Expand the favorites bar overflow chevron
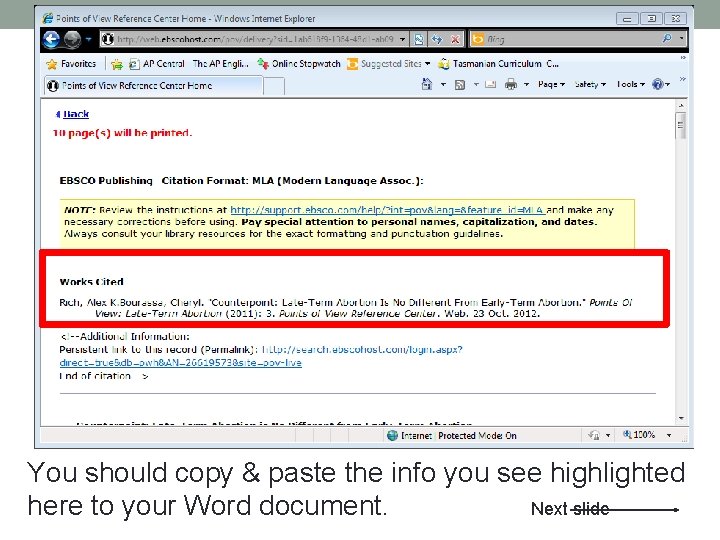This screenshot has width=720, height=540. pos(683,58)
